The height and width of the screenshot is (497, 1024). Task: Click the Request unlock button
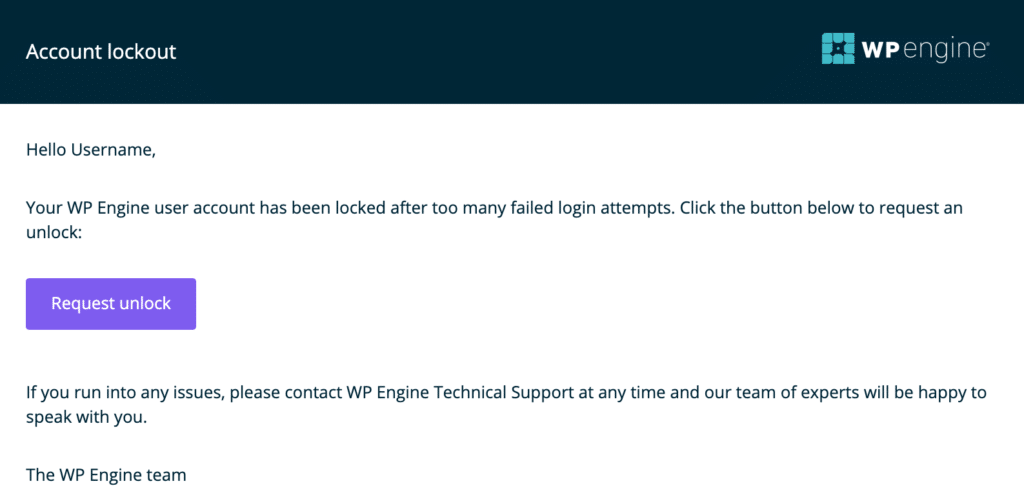pyautogui.click(x=111, y=304)
